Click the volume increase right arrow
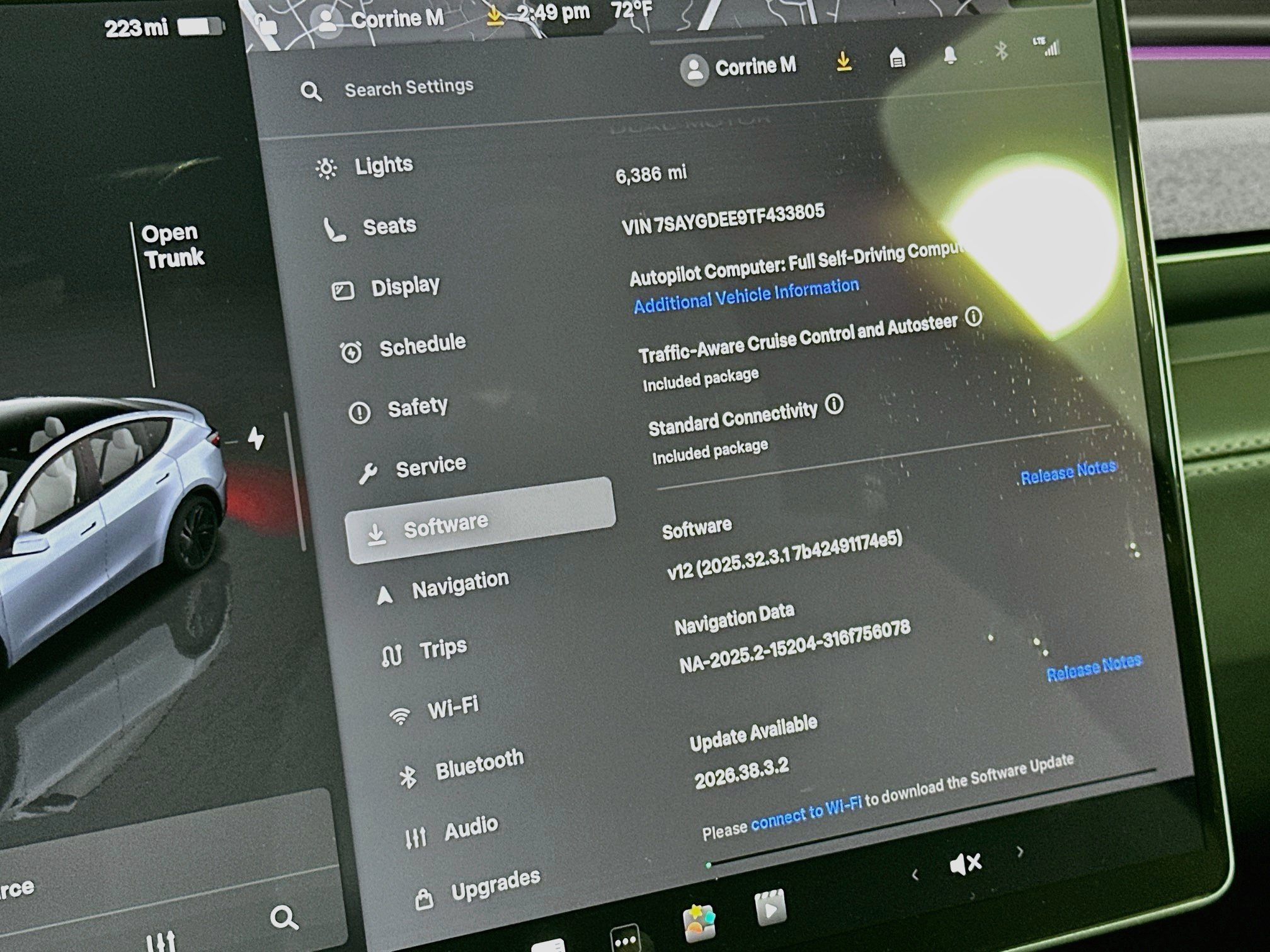 click(x=1020, y=852)
